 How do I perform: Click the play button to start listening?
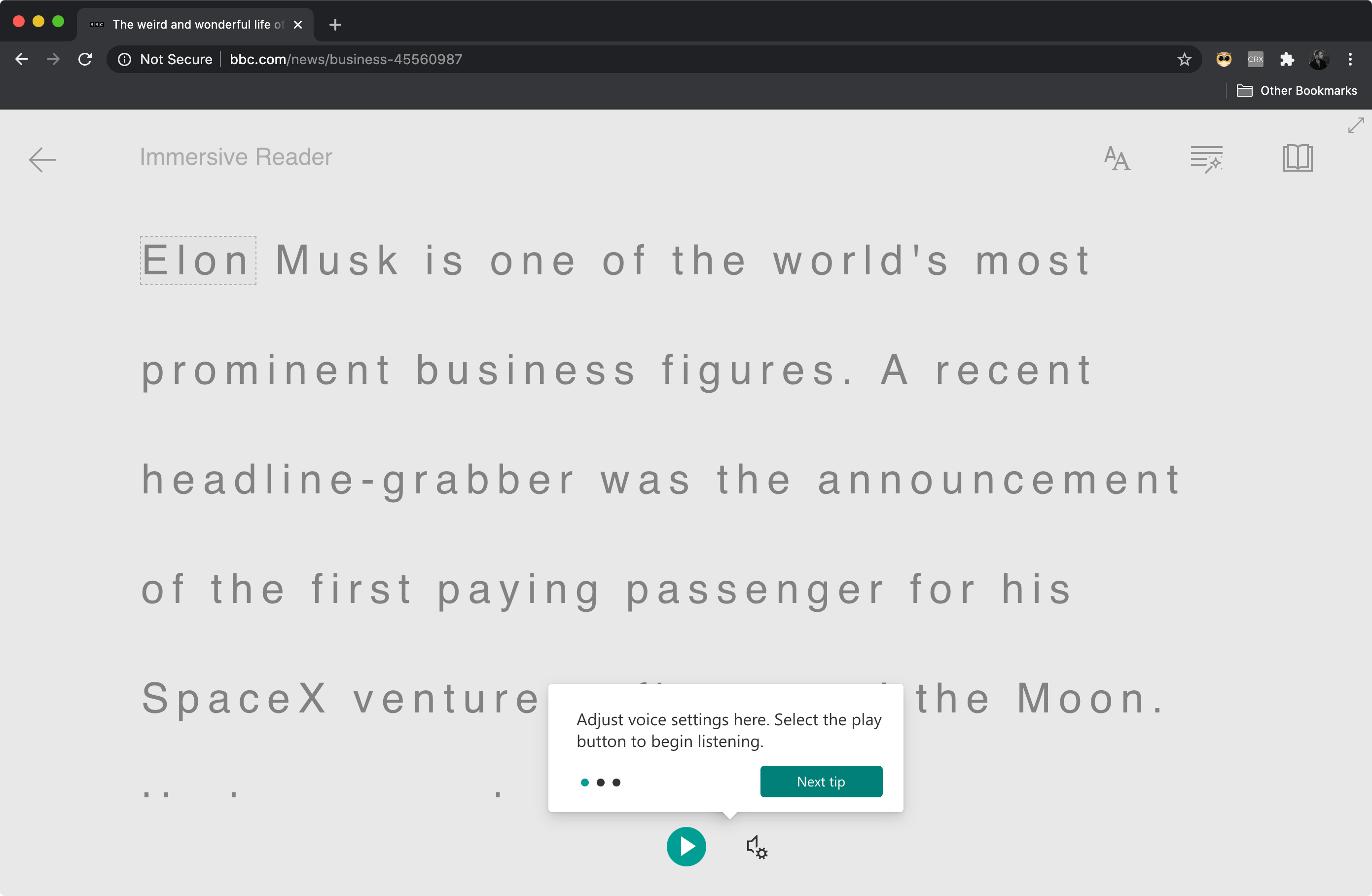pyautogui.click(x=685, y=845)
